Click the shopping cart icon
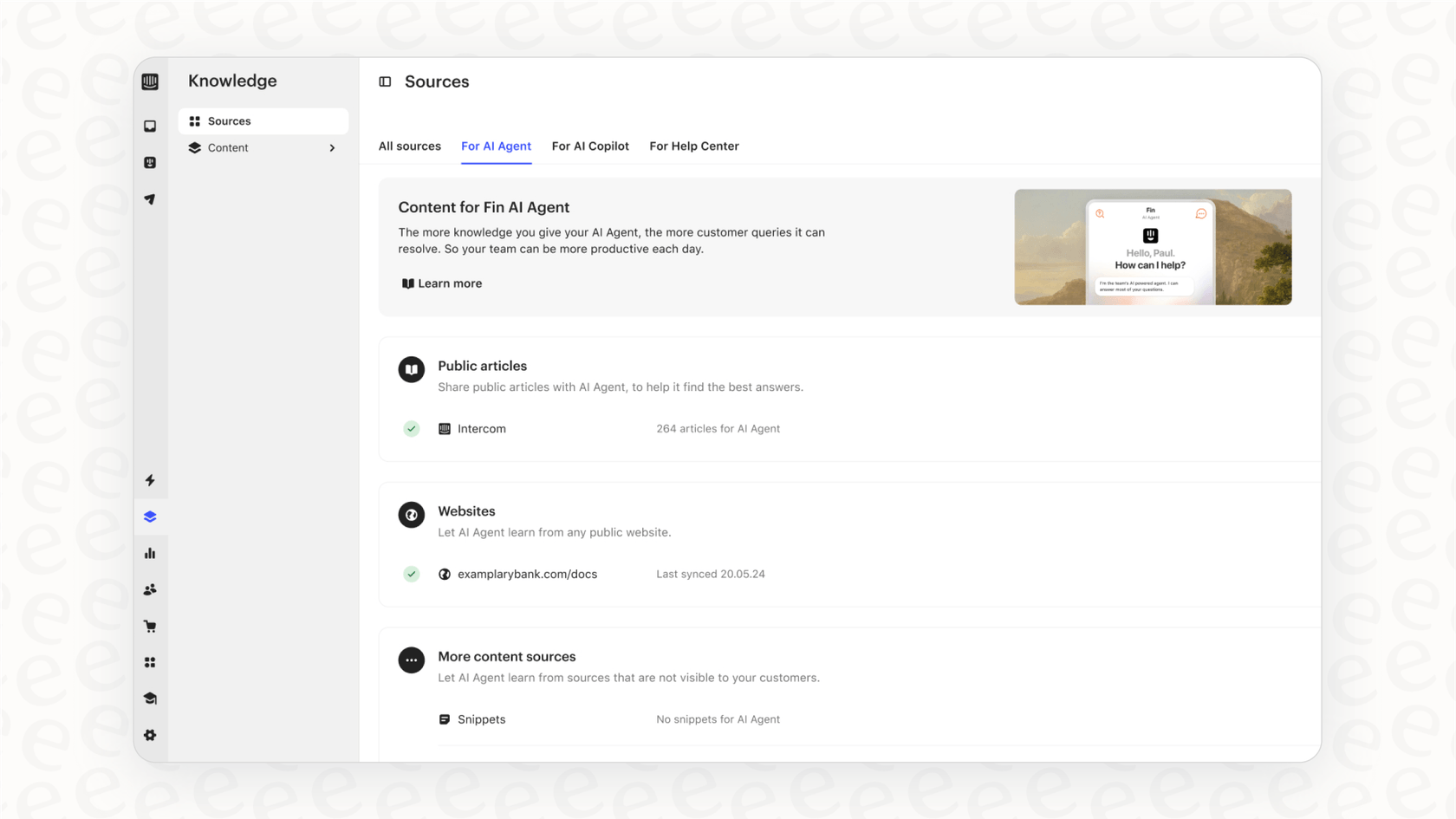 tap(150, 626)
